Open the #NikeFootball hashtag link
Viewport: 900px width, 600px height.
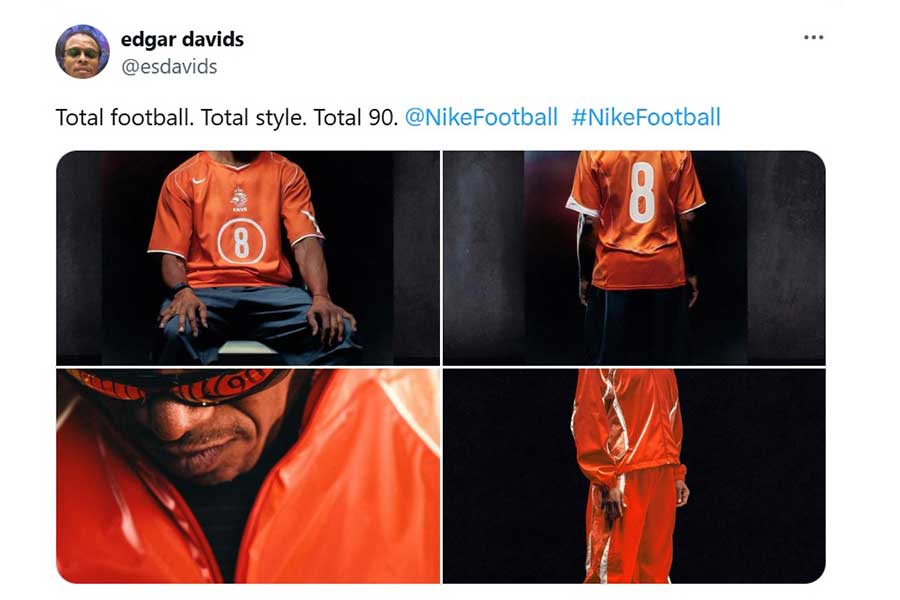[x=646, y=117]
